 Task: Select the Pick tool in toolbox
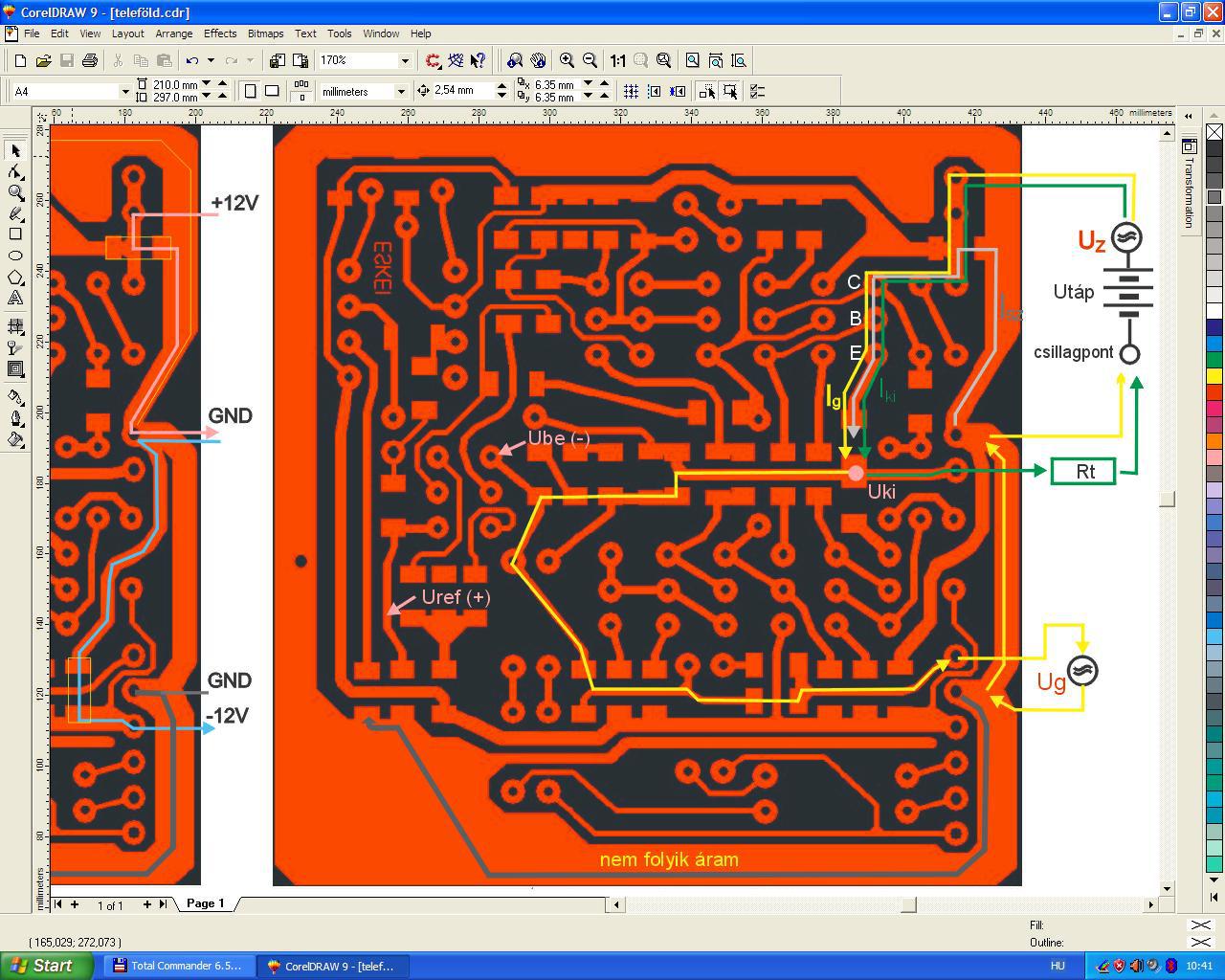click(15, 150)
